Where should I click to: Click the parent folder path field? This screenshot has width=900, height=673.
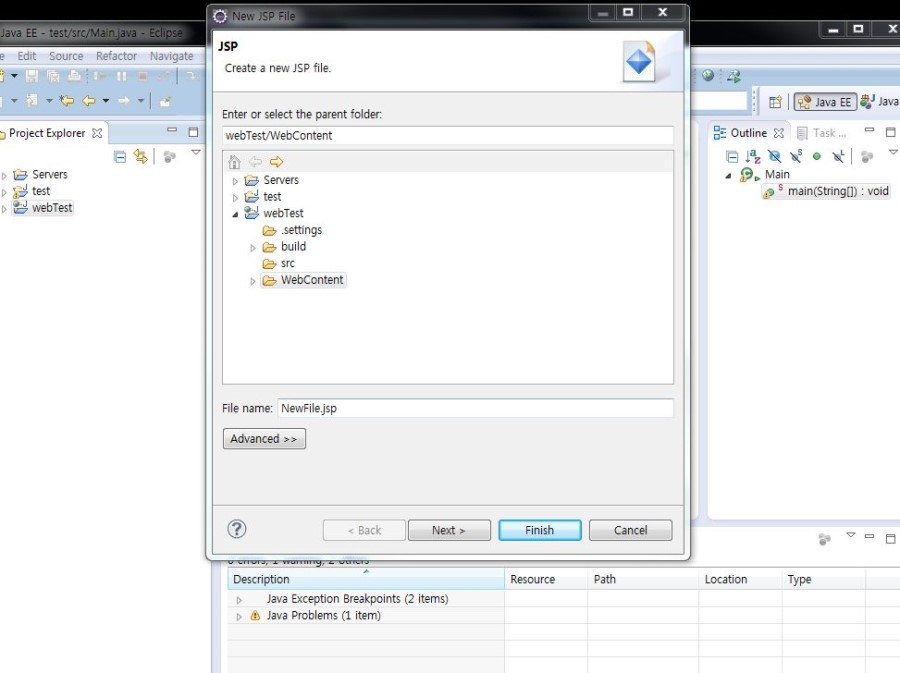point(448,135)
